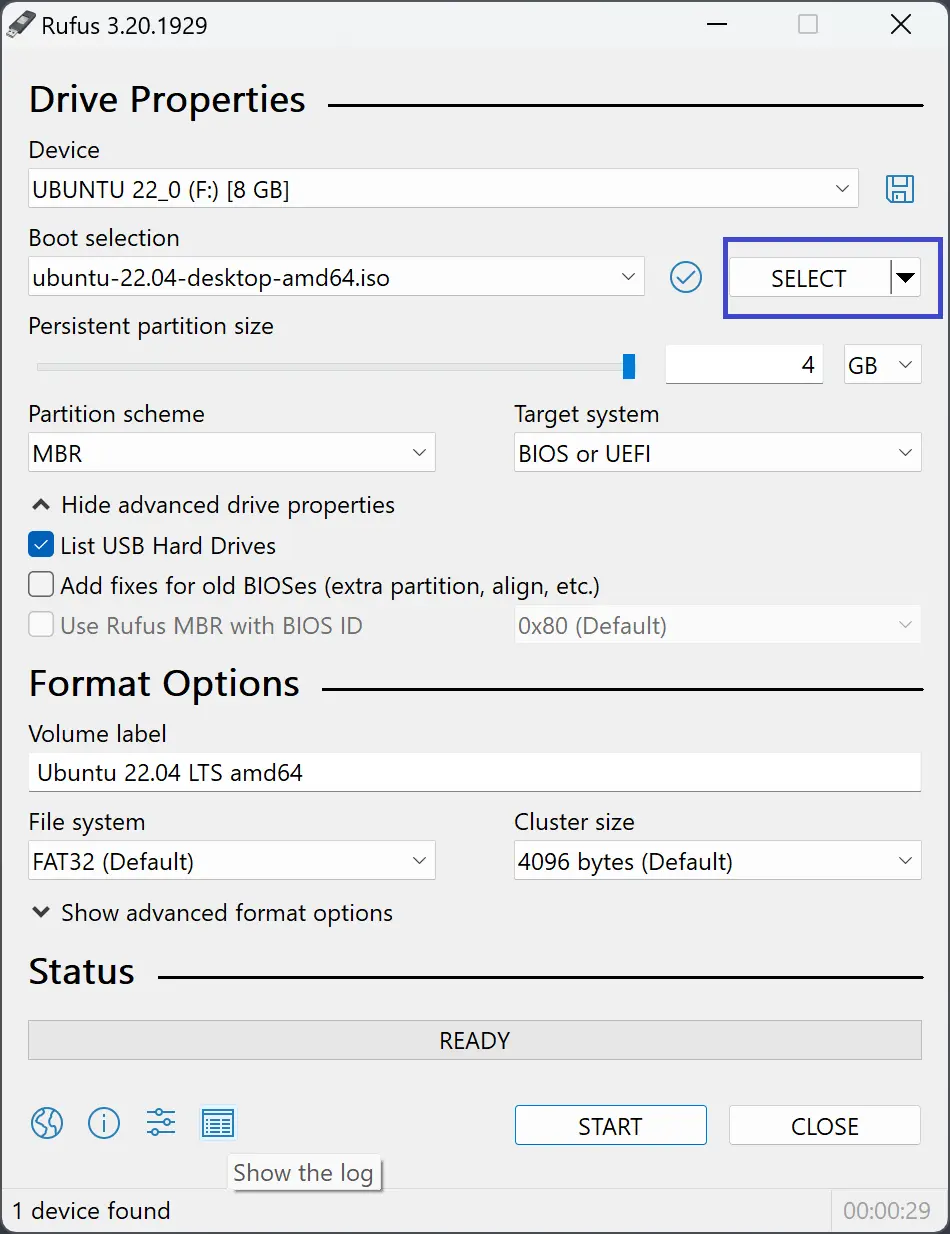Open the language globe icon
The width and height of the screenshot is (950, 1234).
(x=47, y=1124)
